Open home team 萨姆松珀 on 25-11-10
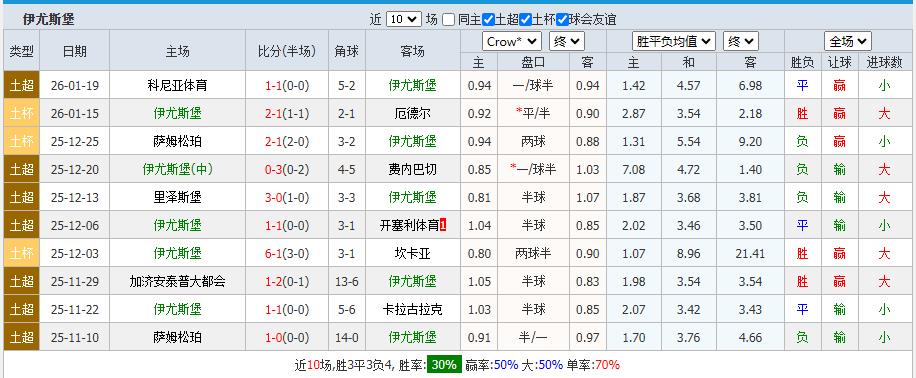 coord(178,338)
